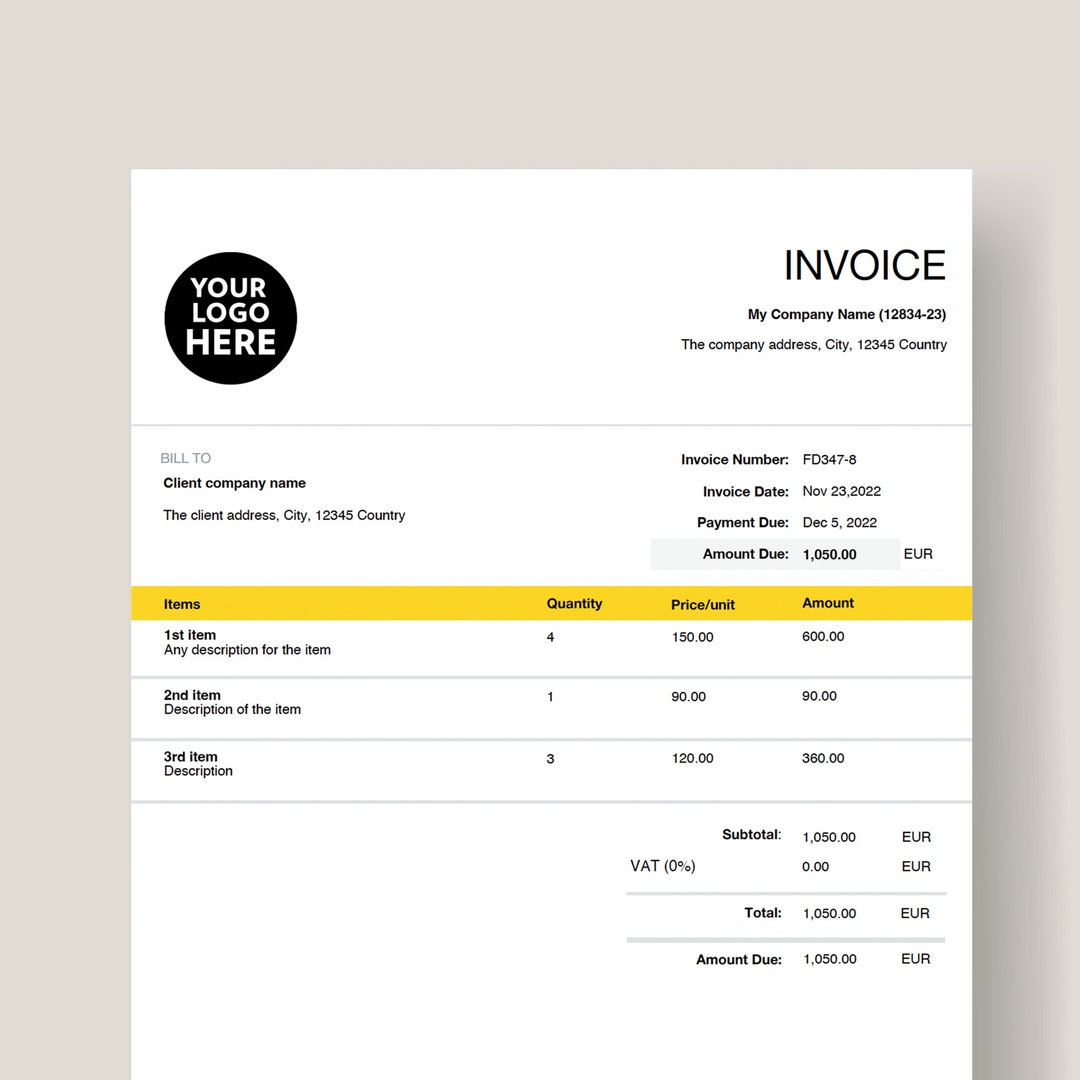This screenshot has height=1080, width=1080.
Task: Click the client address line
Action: (284, 515)
